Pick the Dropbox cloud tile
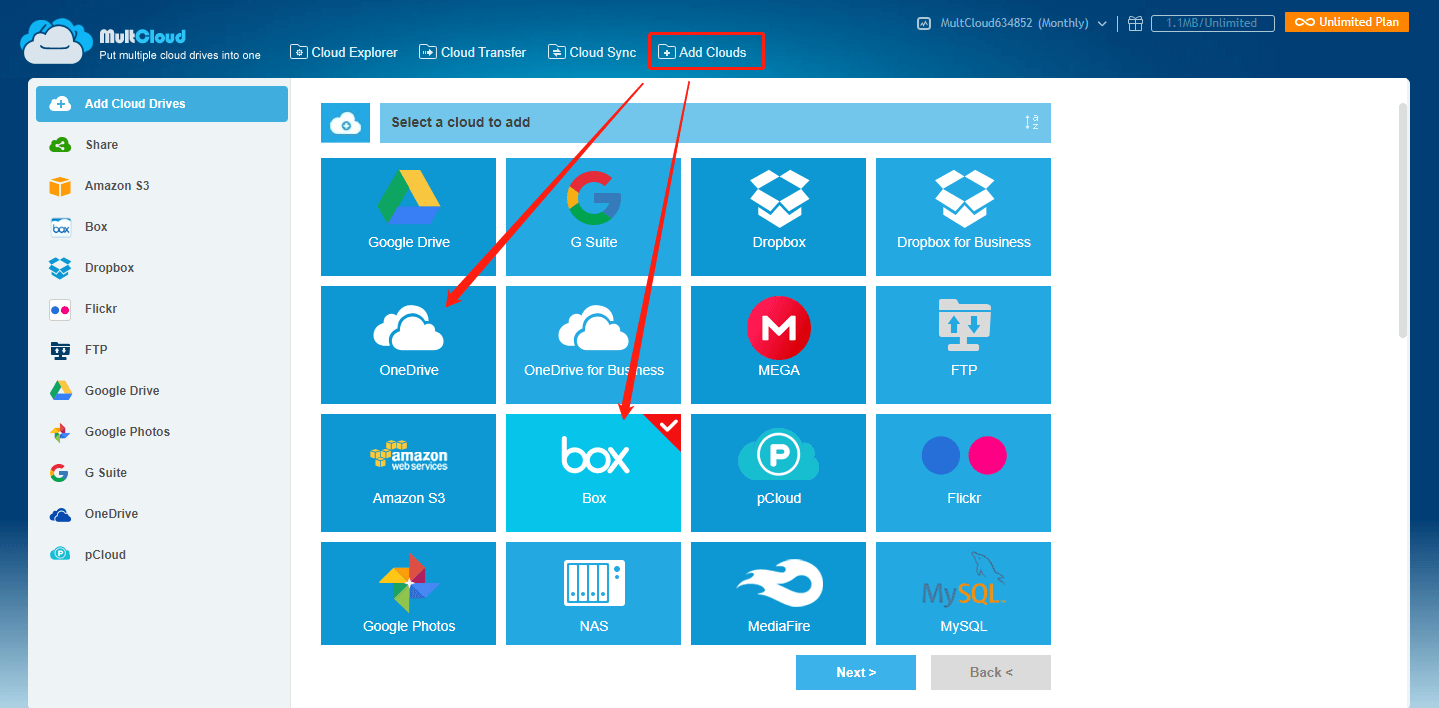The width and height of the screenshot is (1439, 708). click(778, 217)
